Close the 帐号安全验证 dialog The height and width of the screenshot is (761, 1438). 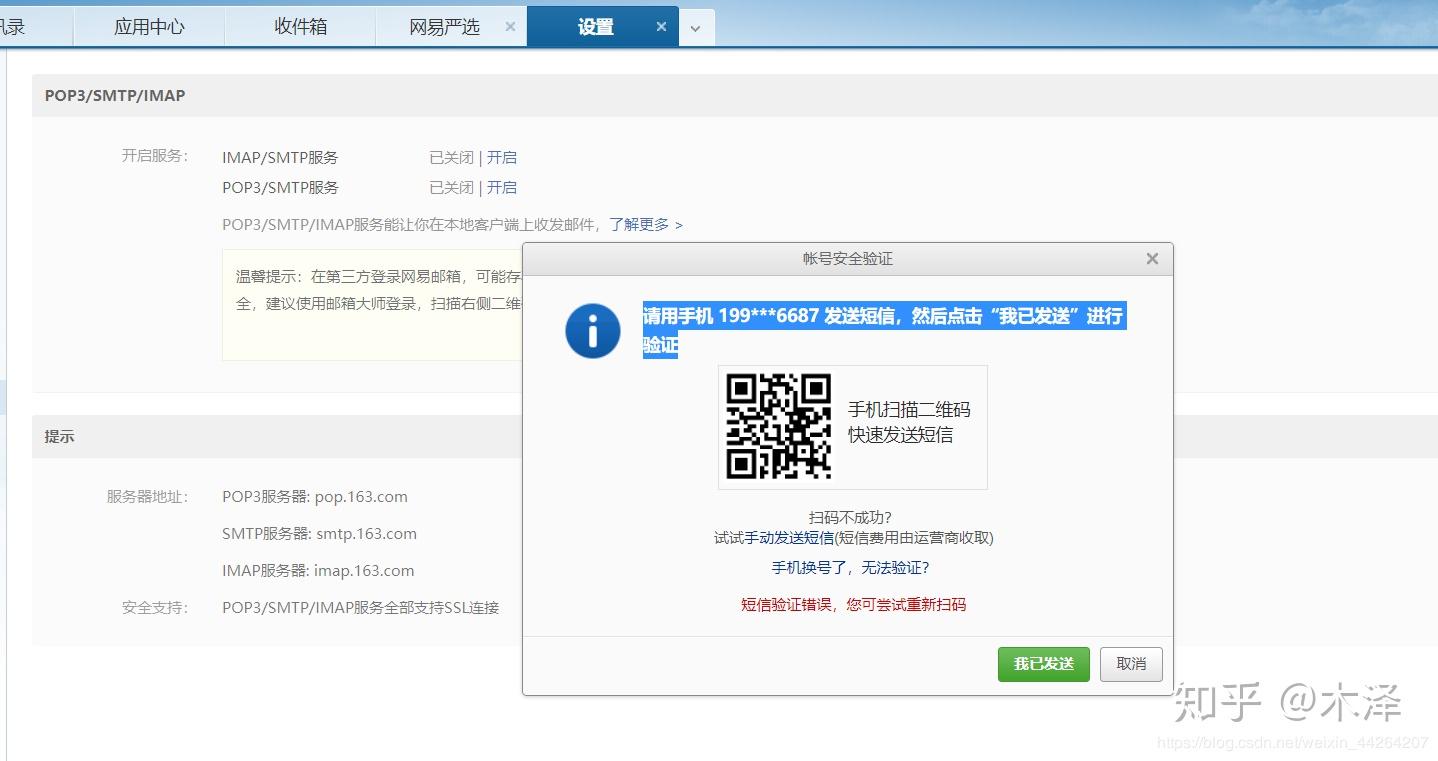point(1152,258)
